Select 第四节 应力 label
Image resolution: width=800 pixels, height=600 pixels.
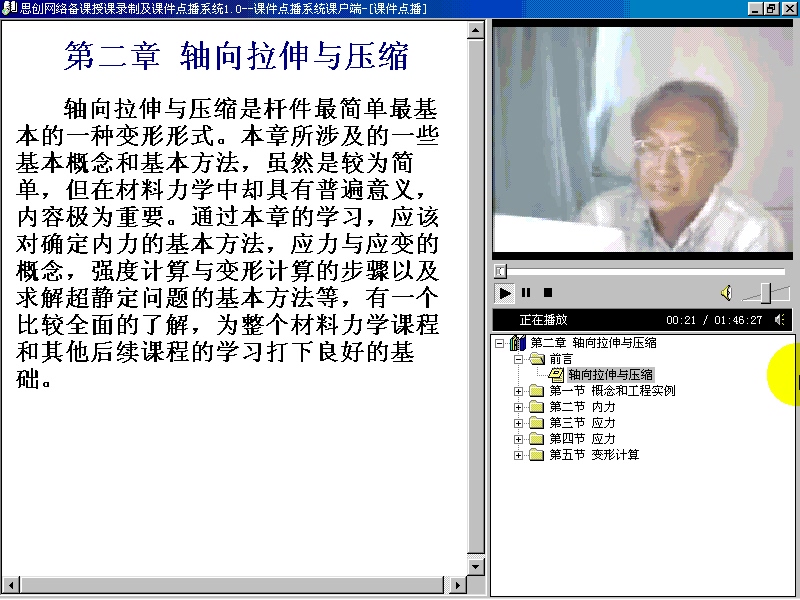(582, 439)
